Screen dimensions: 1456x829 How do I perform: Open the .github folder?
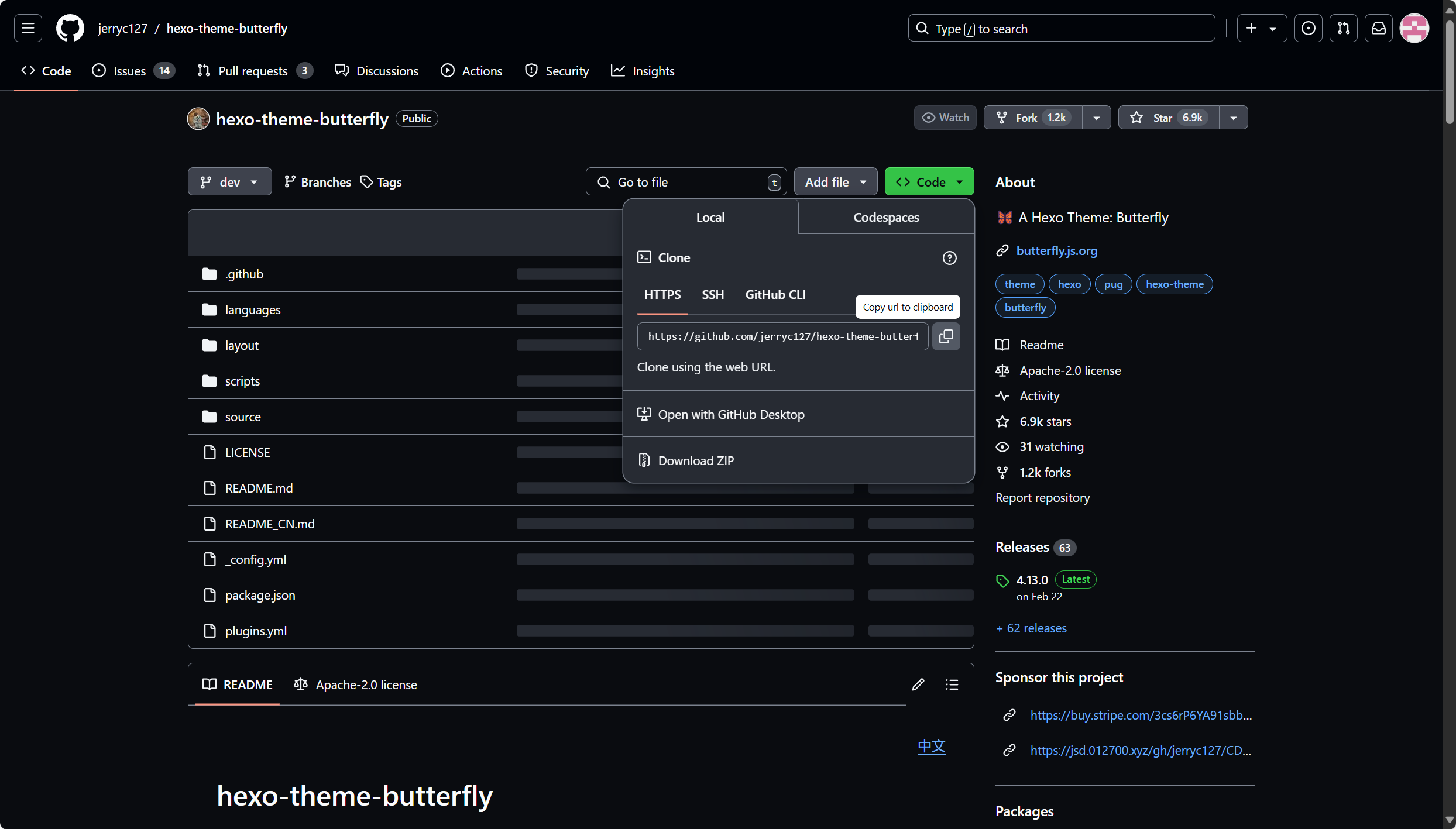(x=244, y=274)
